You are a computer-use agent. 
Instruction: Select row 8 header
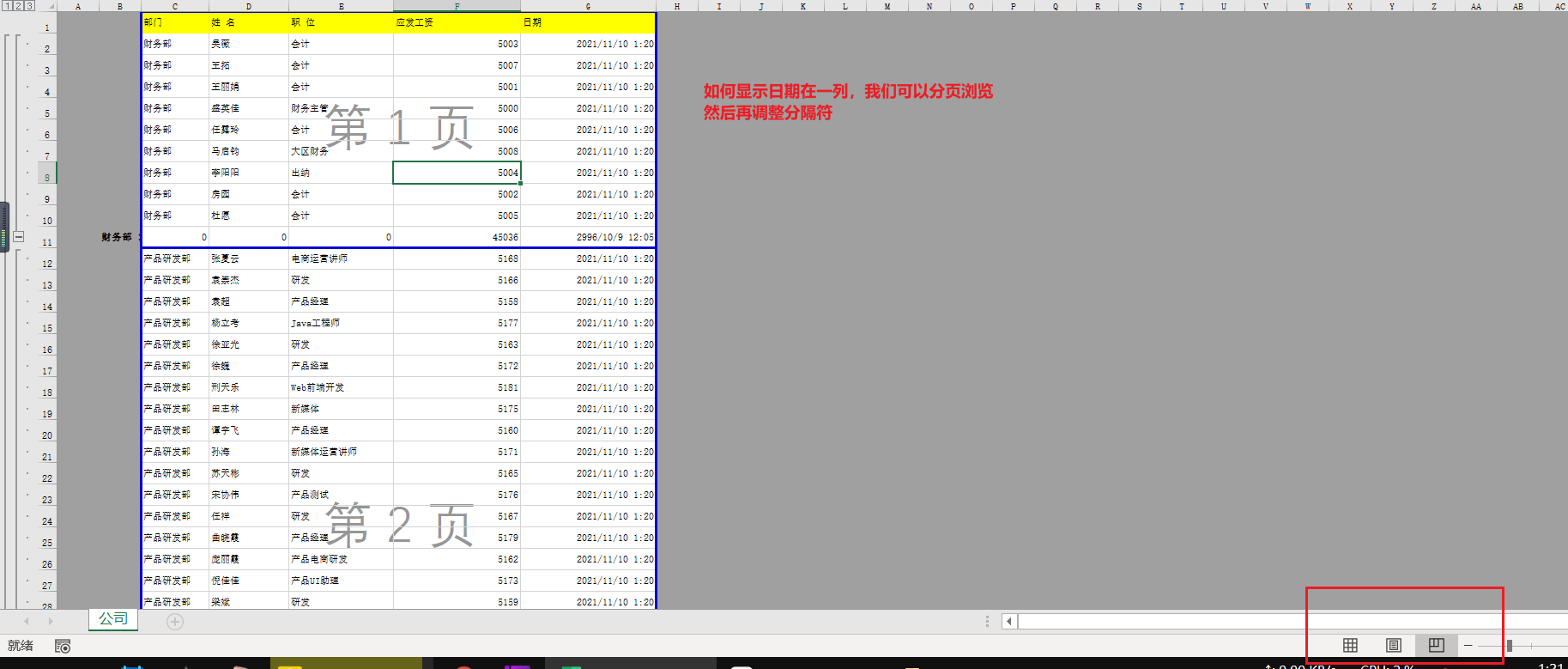[47, 174]
